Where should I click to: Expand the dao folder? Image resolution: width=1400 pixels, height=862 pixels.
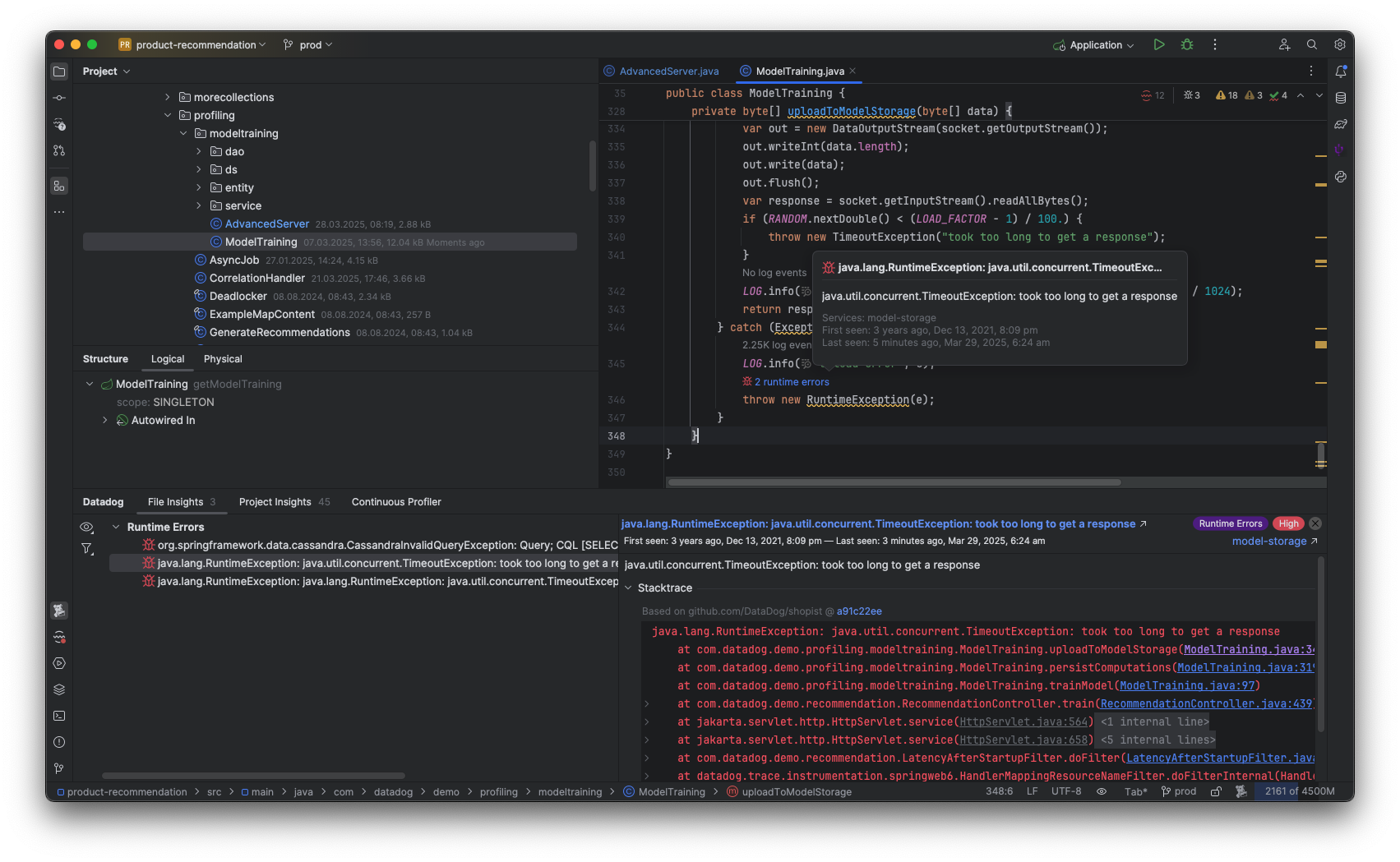(199, 151)
